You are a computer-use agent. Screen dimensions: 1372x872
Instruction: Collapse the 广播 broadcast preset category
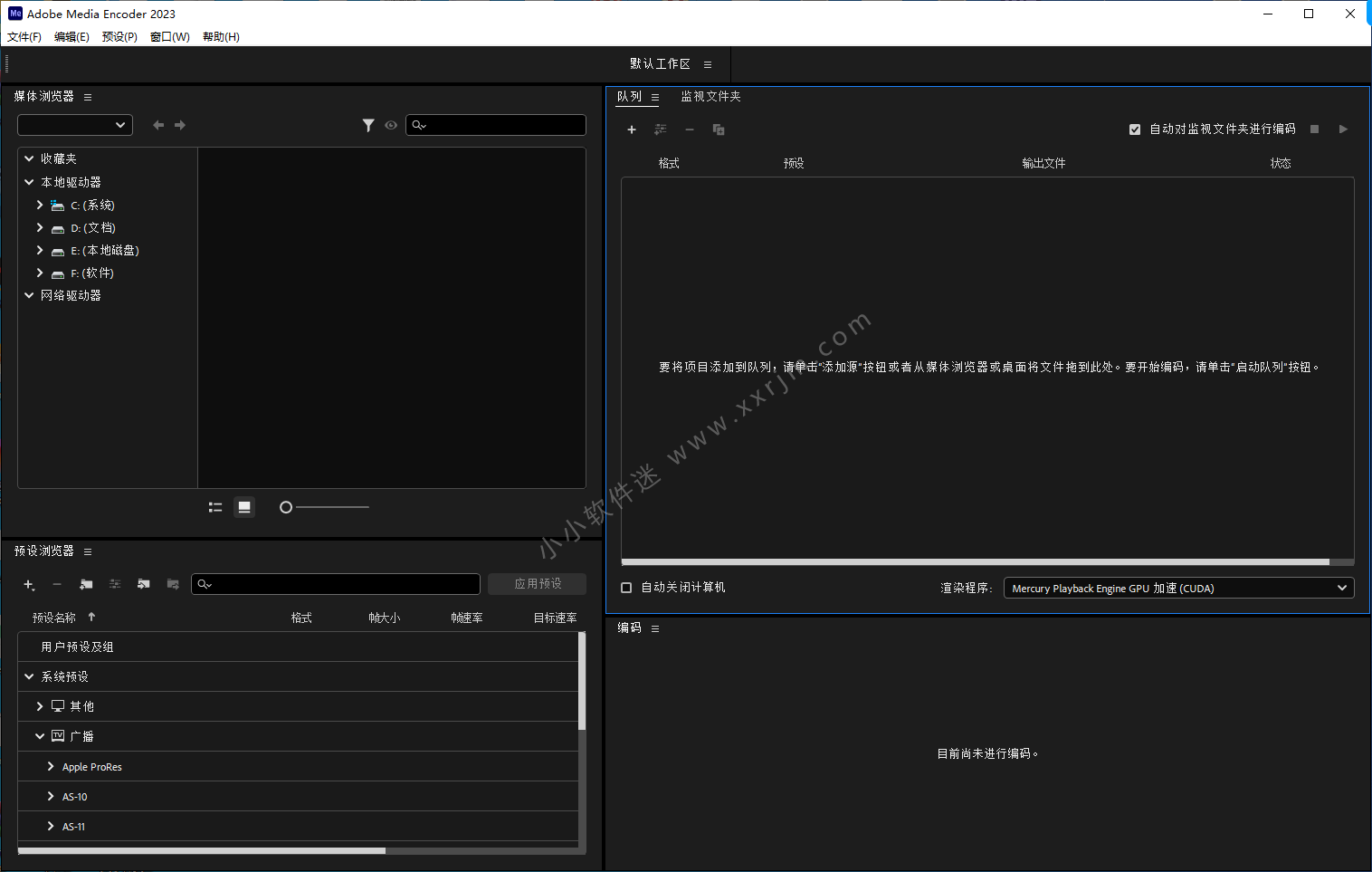point(40,736)
